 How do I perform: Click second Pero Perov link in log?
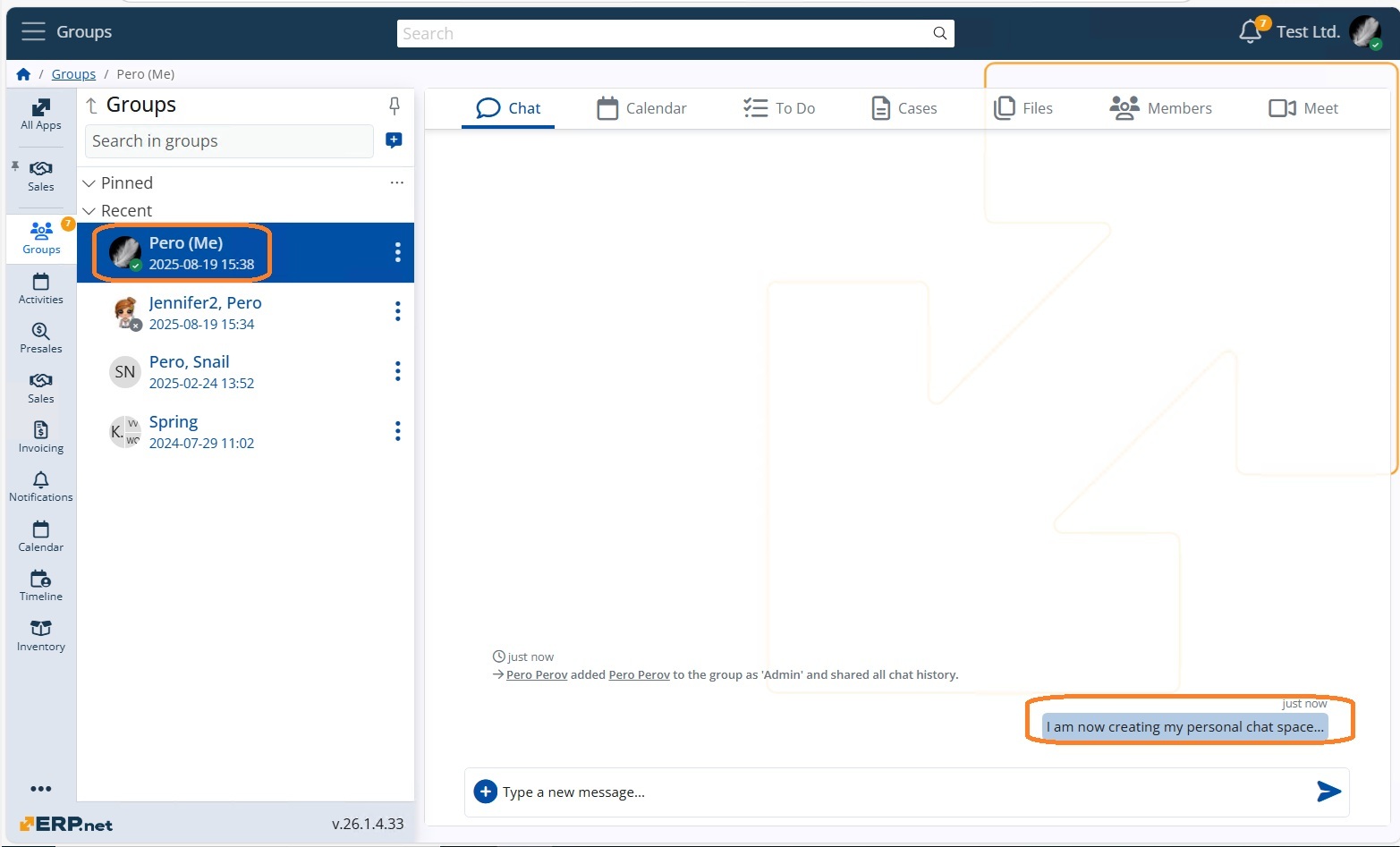[x=639, y=674]
